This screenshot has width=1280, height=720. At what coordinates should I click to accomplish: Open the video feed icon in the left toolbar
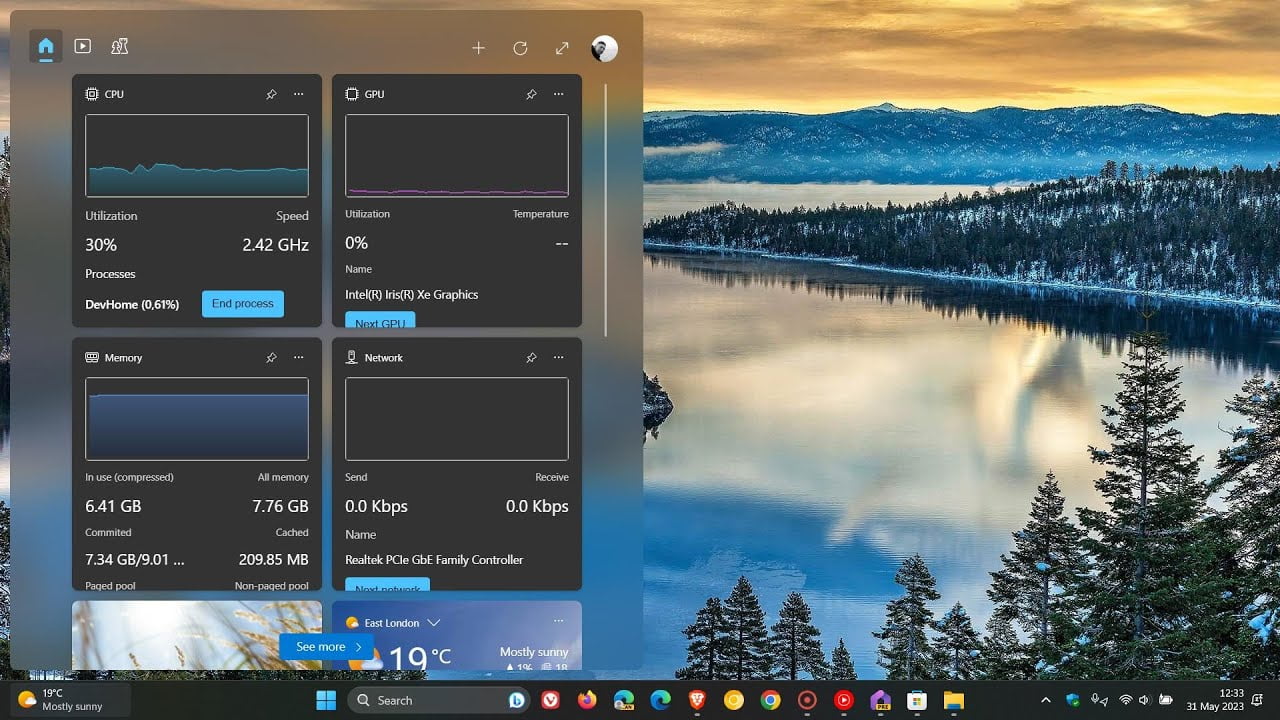point(82,46)
